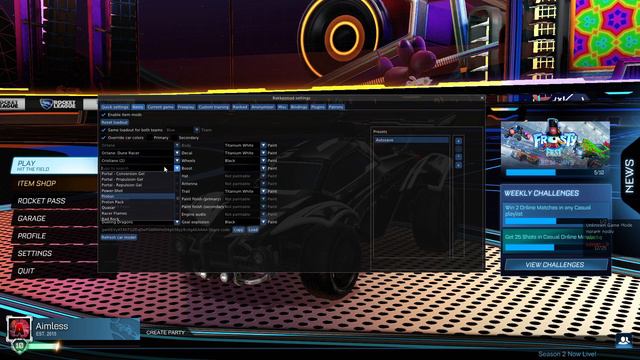
Task: Select Portal - Propulsion Gel boost
Action: click(x=138, y=179)
